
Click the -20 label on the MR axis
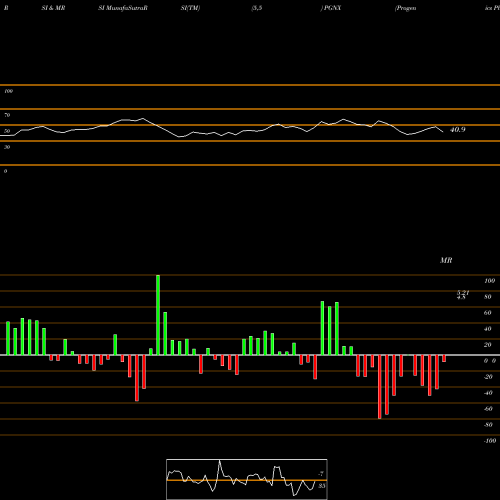pos(488,377)
